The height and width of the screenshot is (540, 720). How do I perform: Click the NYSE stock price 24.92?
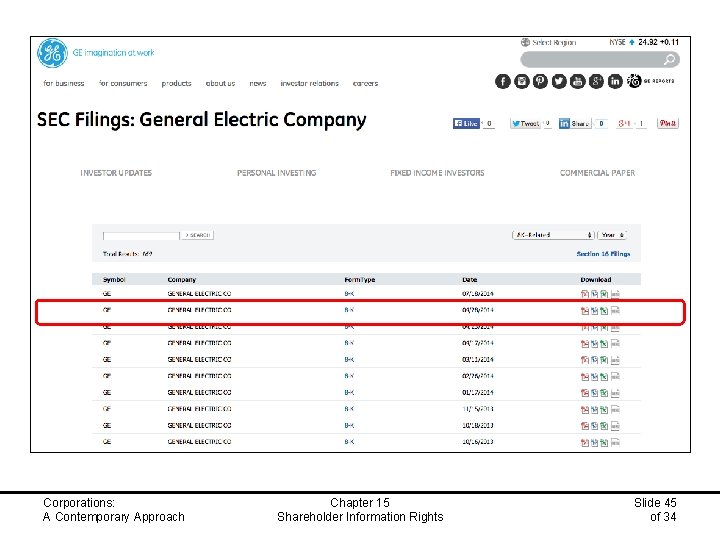coord(647,42)
